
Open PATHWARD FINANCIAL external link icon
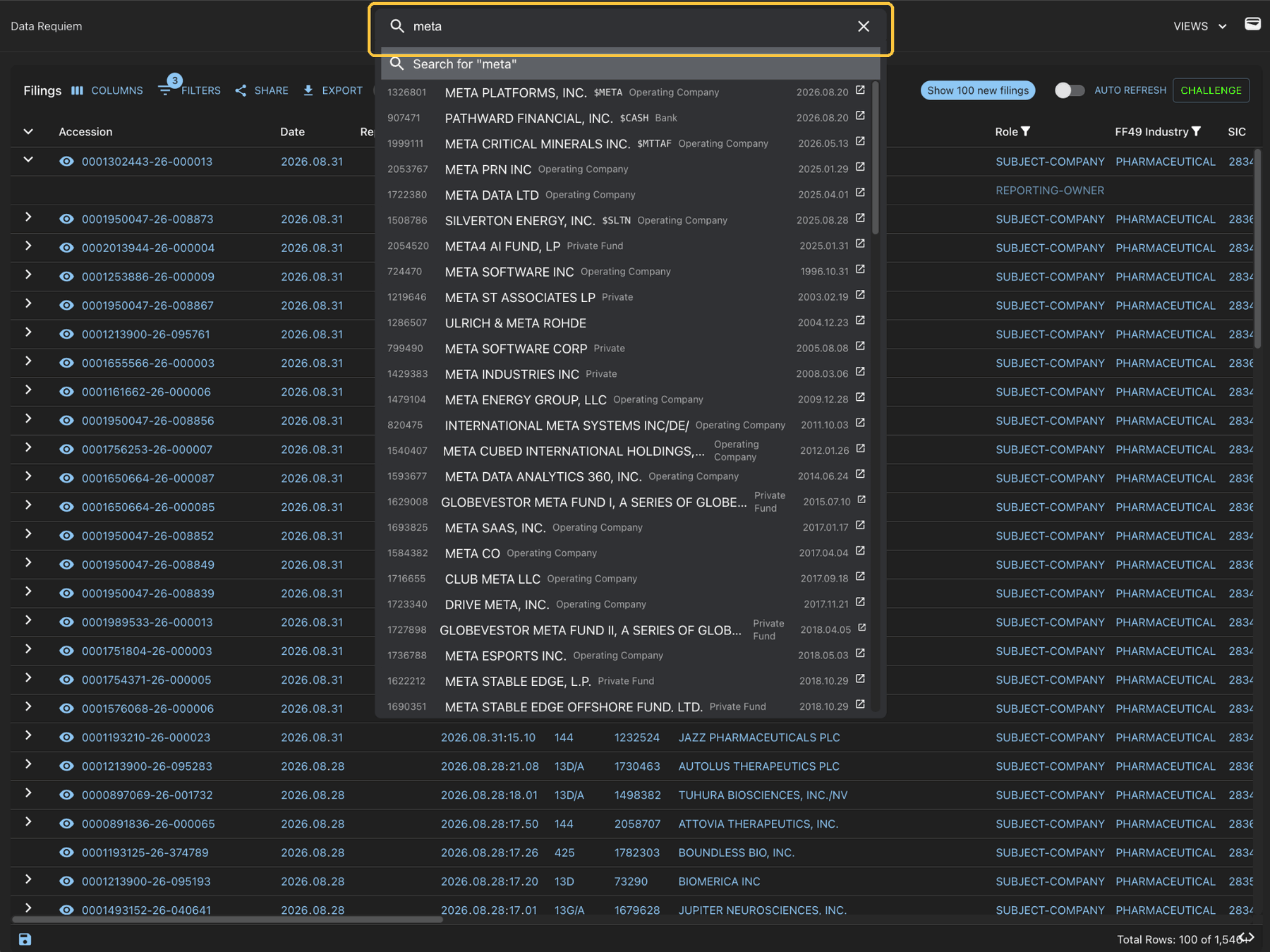coord(860,116)
